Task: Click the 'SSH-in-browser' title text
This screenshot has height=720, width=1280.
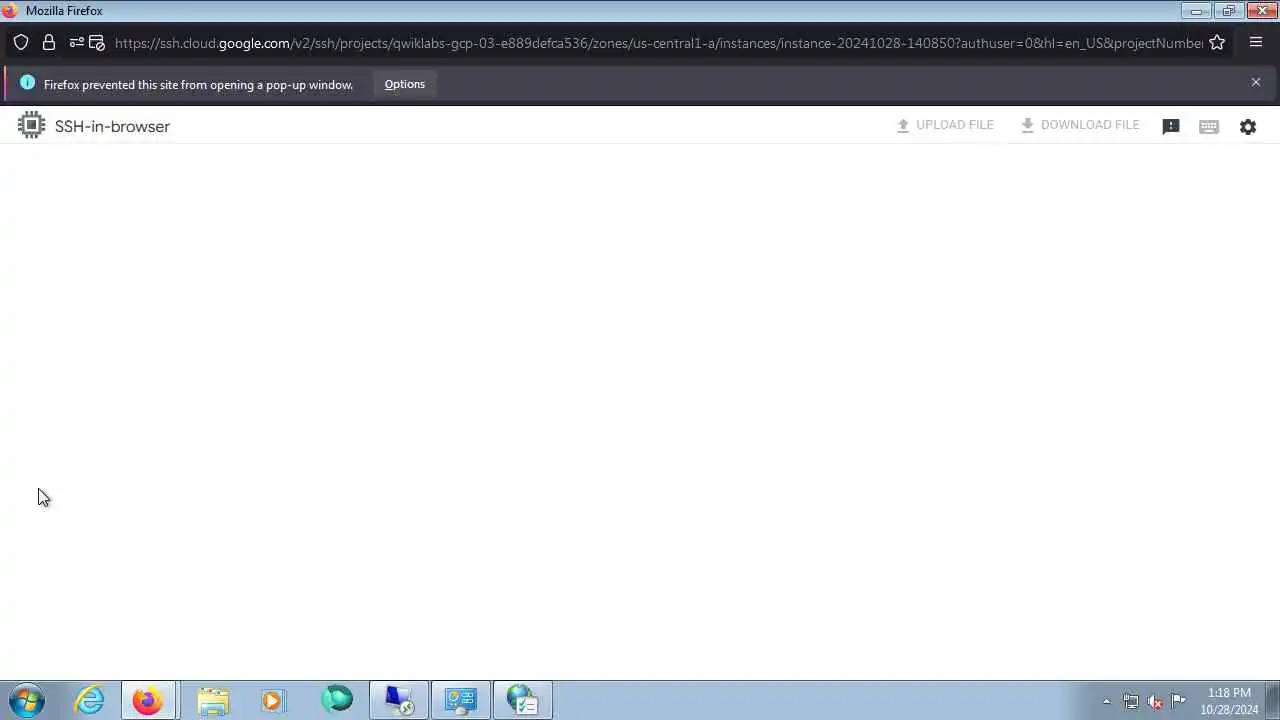Action: tap(112, 126)
